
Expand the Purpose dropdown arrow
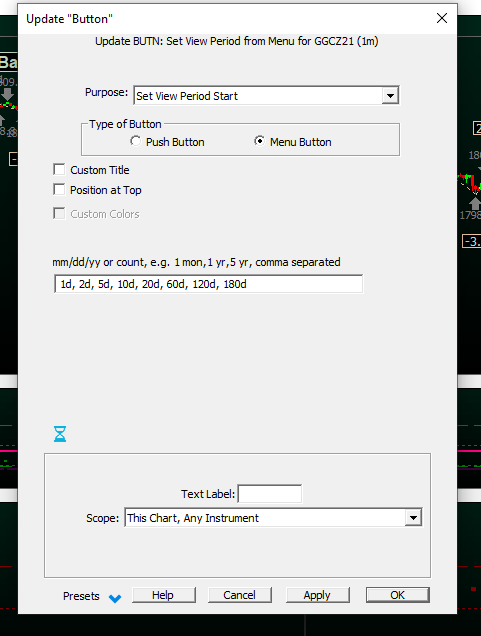point(390,96)
